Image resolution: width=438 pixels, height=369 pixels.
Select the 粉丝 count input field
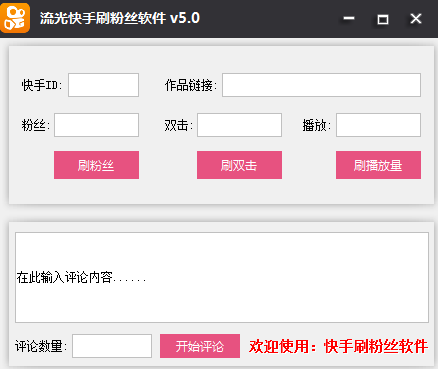(x=96, y=125)
